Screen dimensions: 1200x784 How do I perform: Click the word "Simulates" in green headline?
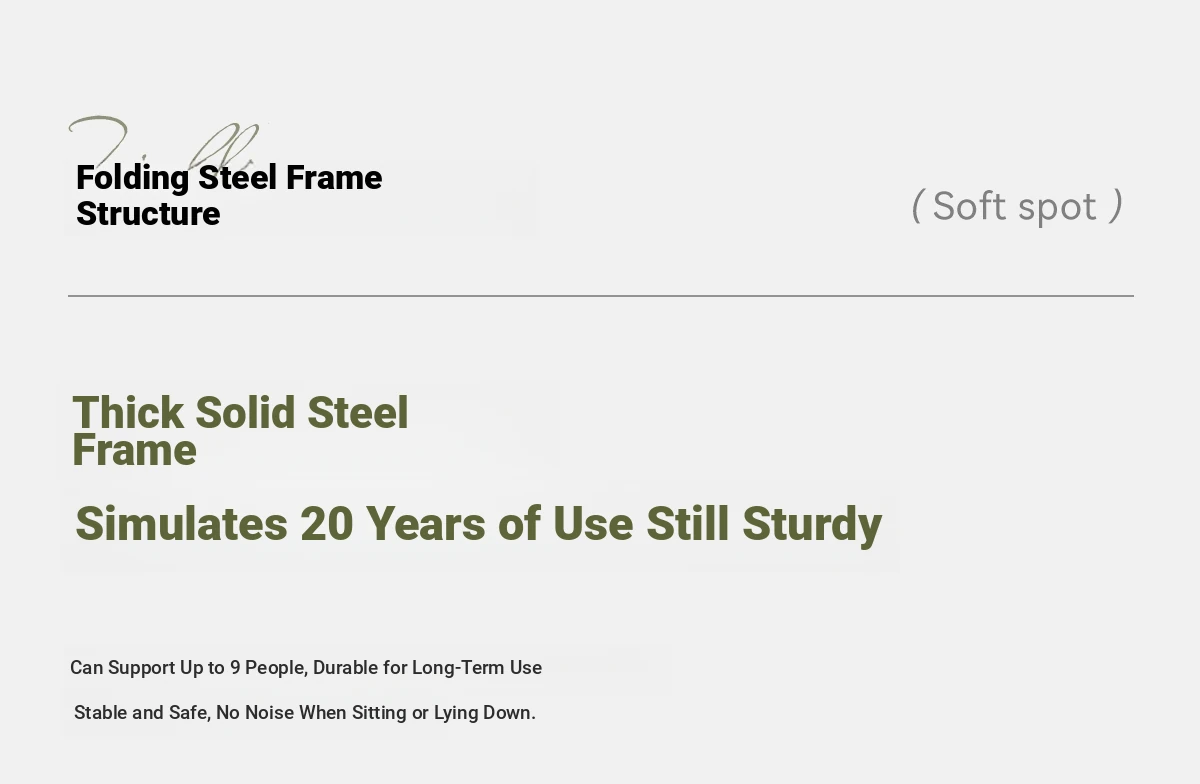tap(181, 524)
